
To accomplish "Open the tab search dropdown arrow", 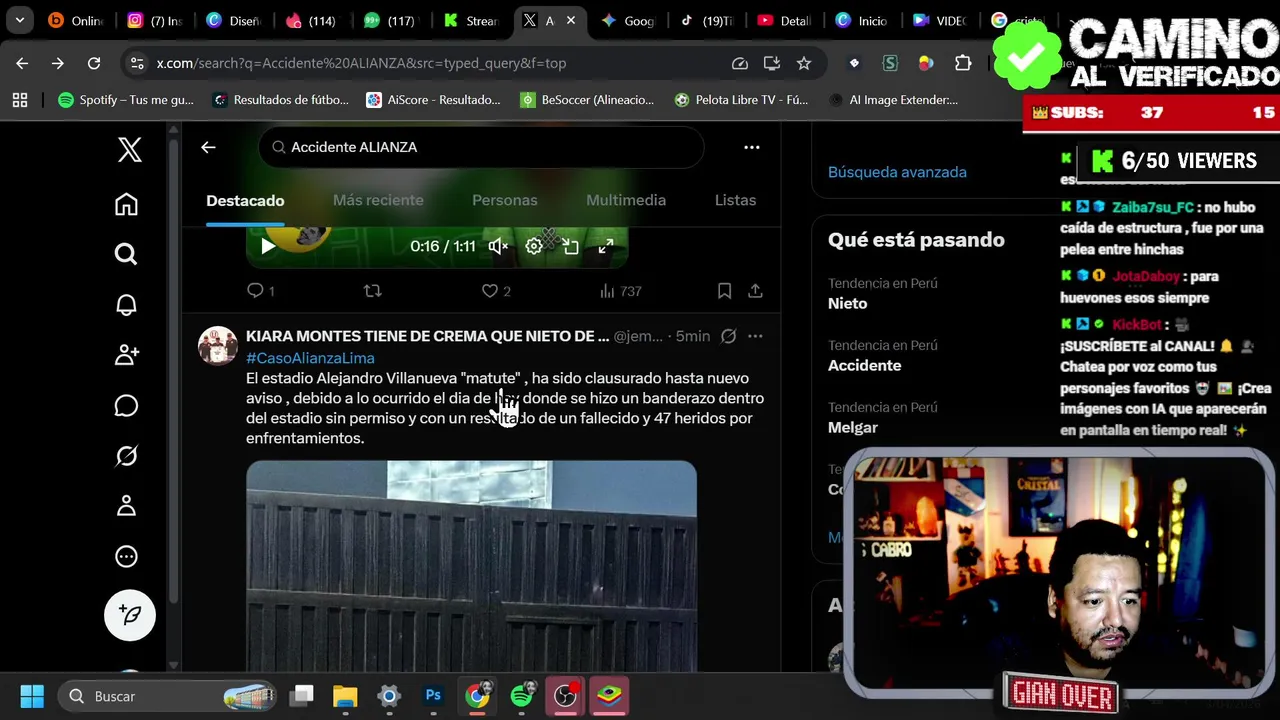I will [x=20, y=20].
